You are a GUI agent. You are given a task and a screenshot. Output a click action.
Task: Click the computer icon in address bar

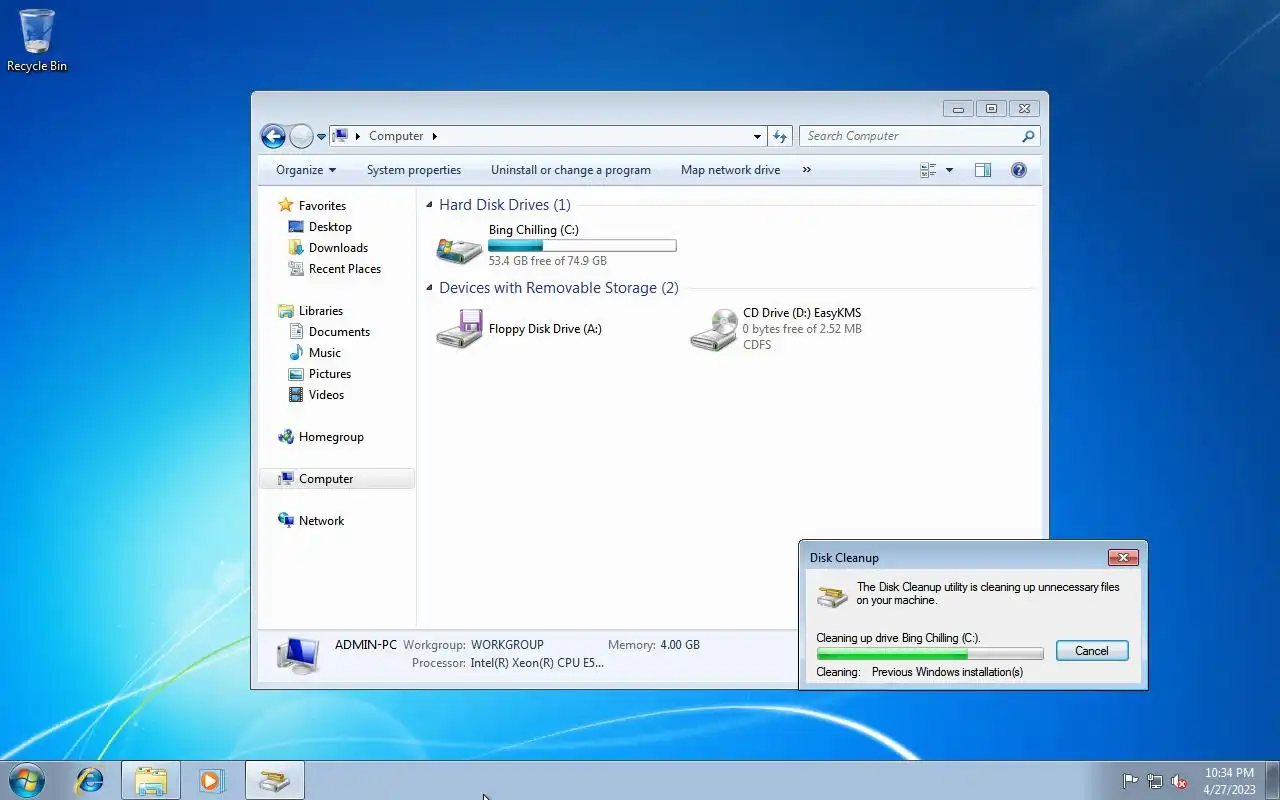[340, 136]
